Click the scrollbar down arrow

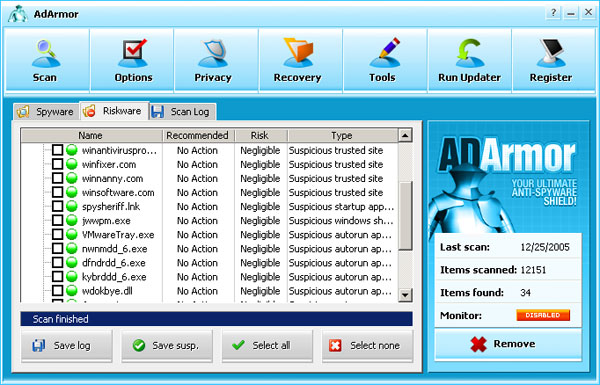[x=405, y=295]
